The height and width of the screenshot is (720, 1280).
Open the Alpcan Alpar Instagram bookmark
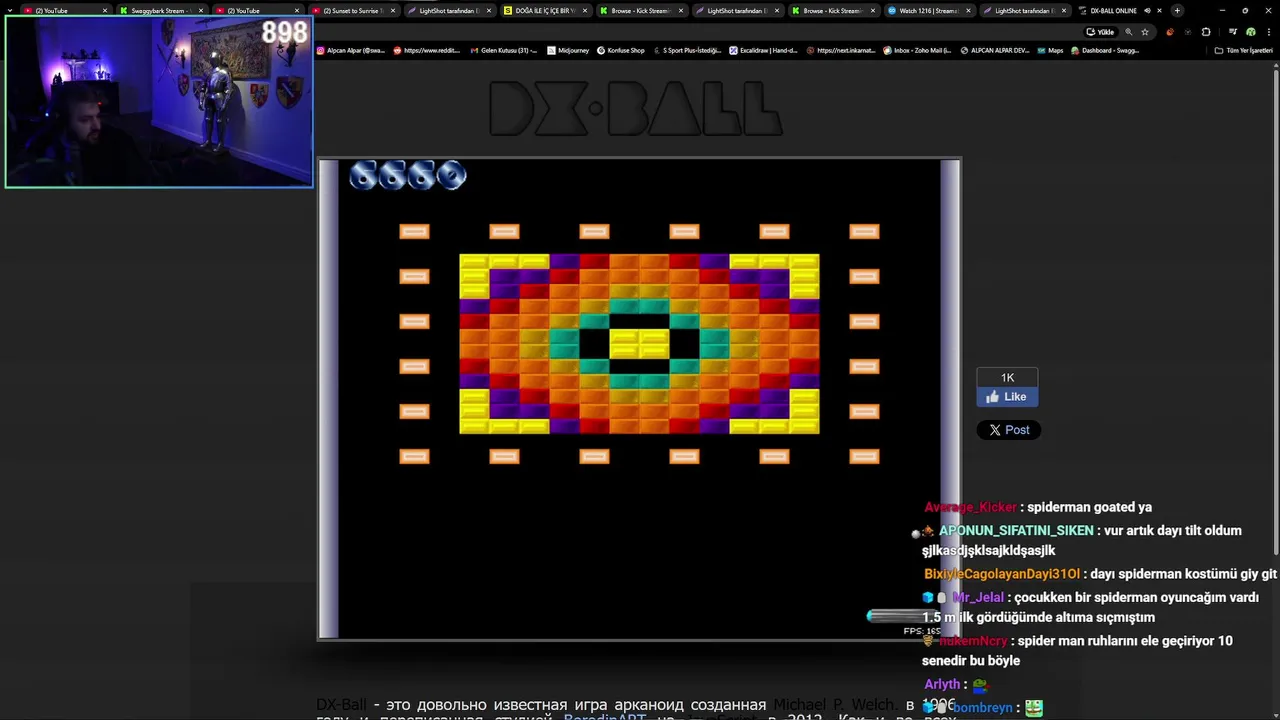pyautogui.click(x=351, y=50)
